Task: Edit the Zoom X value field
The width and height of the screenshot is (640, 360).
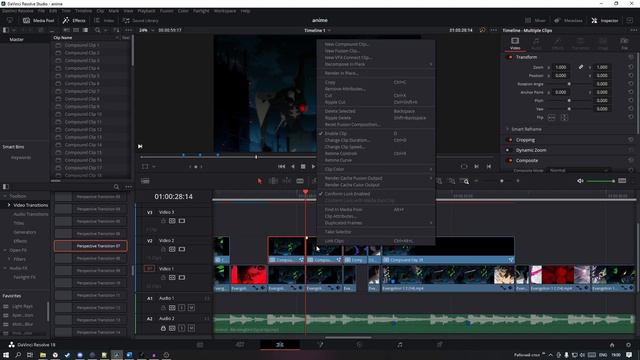Action: point(560,67)
